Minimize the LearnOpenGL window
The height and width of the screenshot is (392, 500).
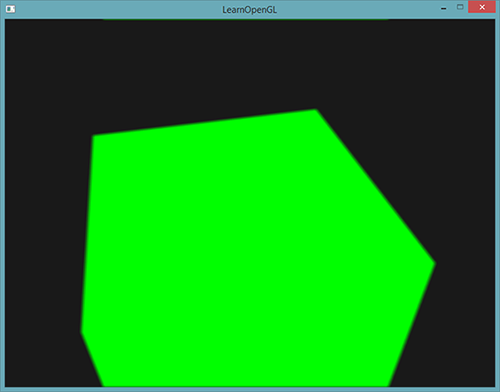[x=443, y=8]
